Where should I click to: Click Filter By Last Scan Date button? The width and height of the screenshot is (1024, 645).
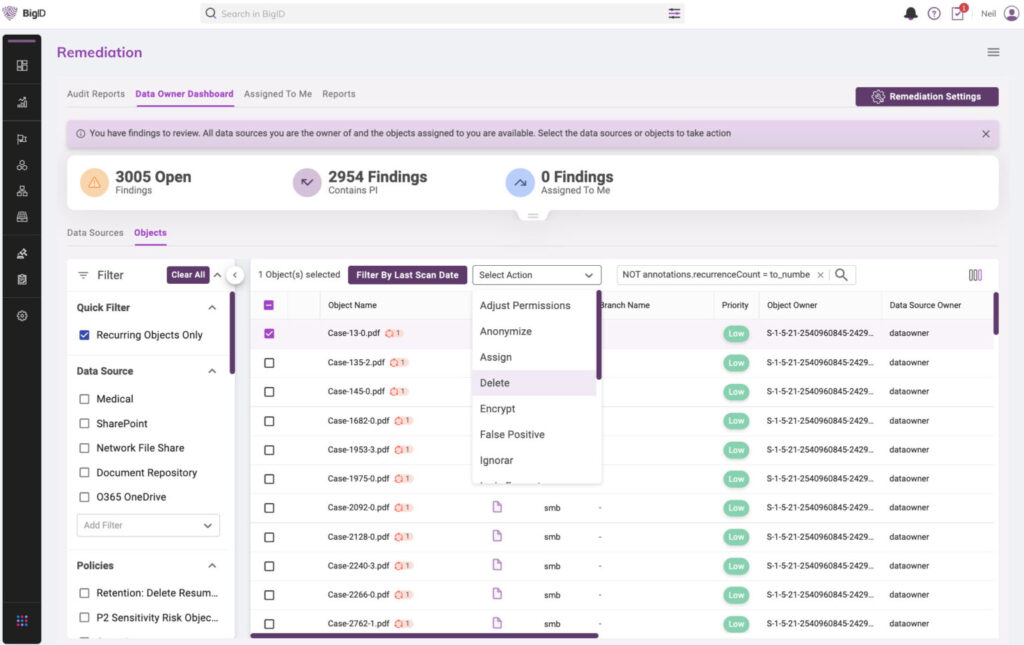[407, 275]
